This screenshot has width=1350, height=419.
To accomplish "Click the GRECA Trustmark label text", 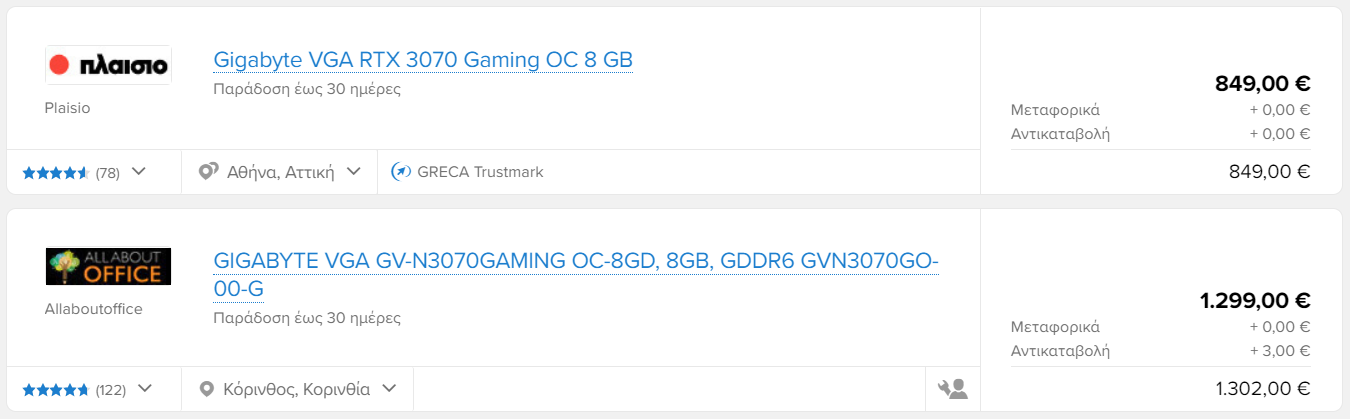I will click(x=480, y=172).
